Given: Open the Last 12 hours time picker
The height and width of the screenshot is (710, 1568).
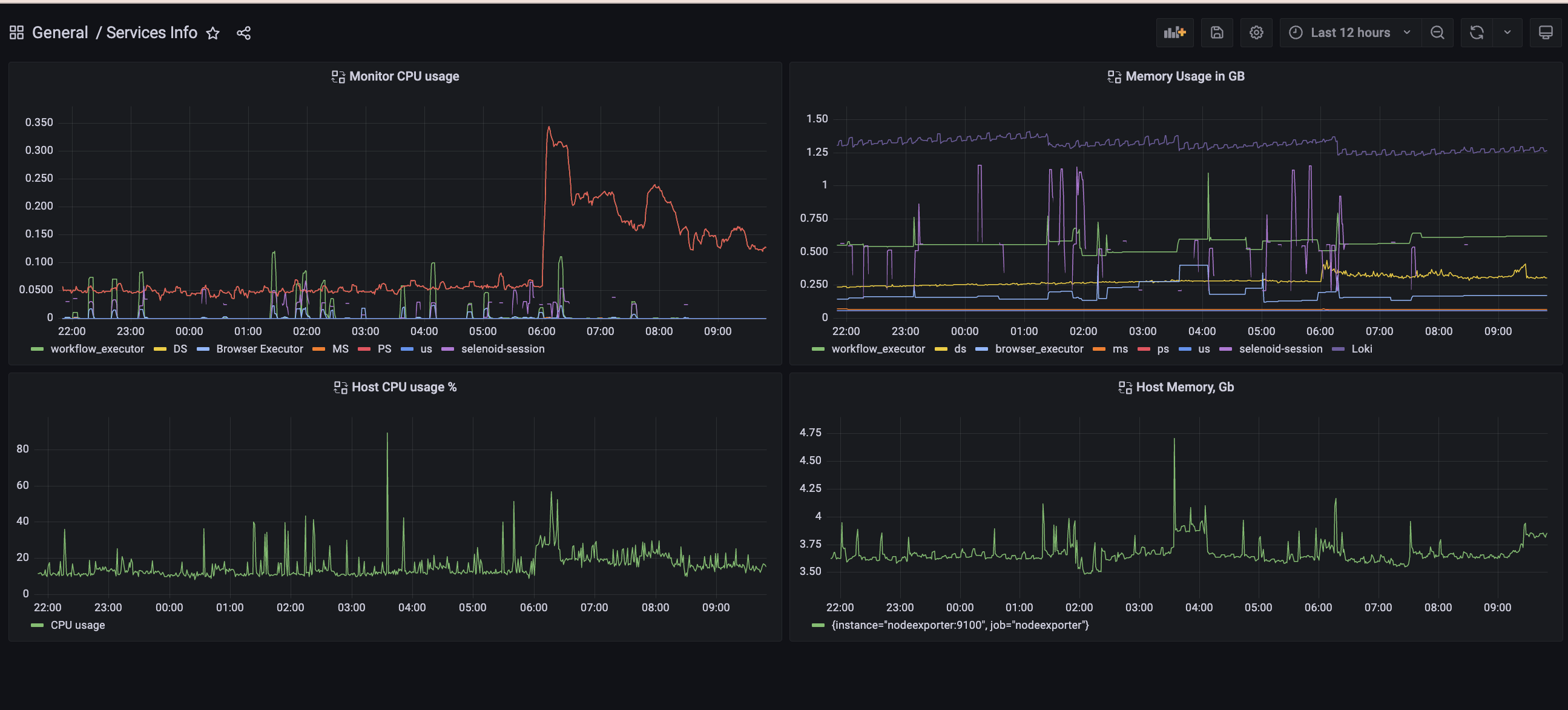Looking at the screenshot, I should click(x=1349, y=33).
